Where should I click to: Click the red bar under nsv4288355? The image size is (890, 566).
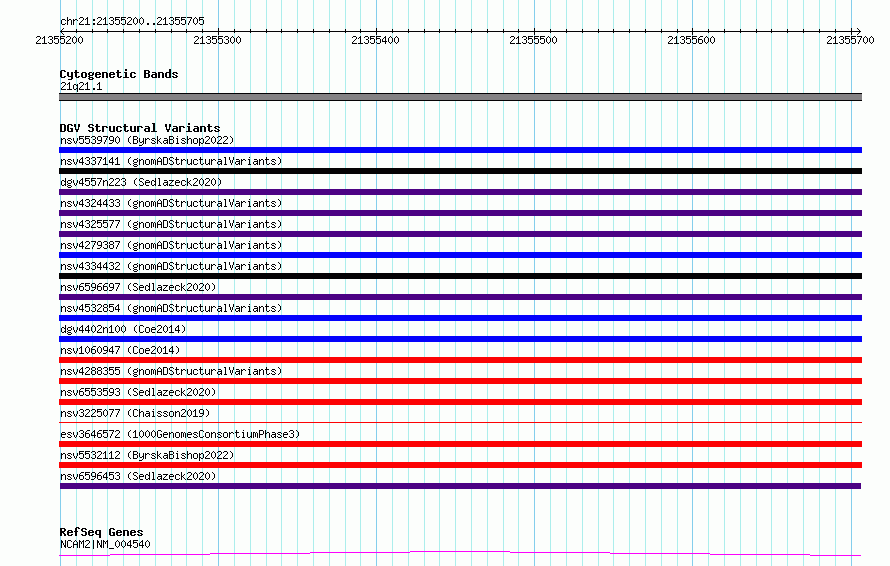pos(460,381)
